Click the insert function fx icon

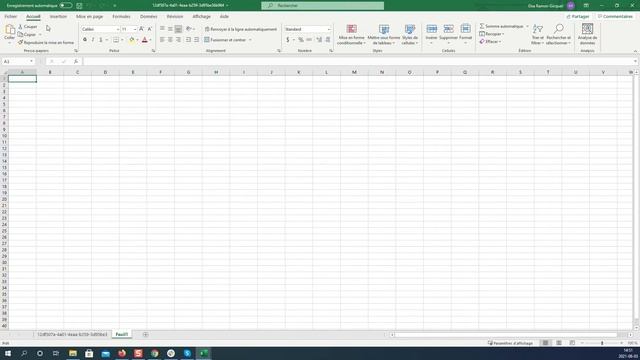(76, 61)
